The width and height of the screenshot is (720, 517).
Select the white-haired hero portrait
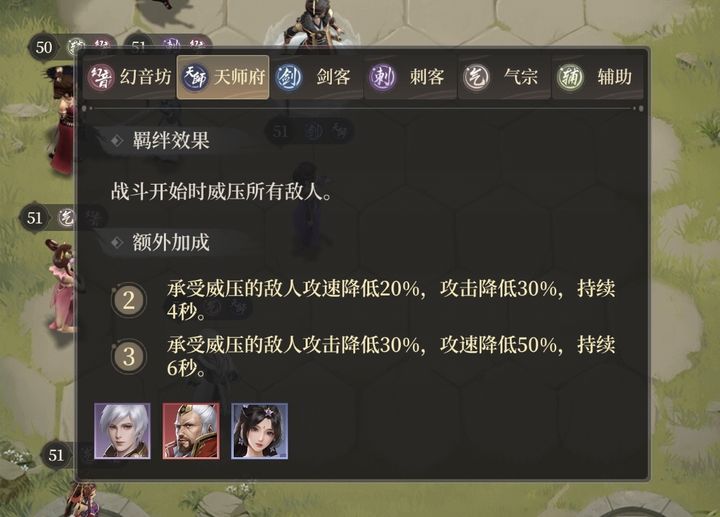[x=122, y=431]
